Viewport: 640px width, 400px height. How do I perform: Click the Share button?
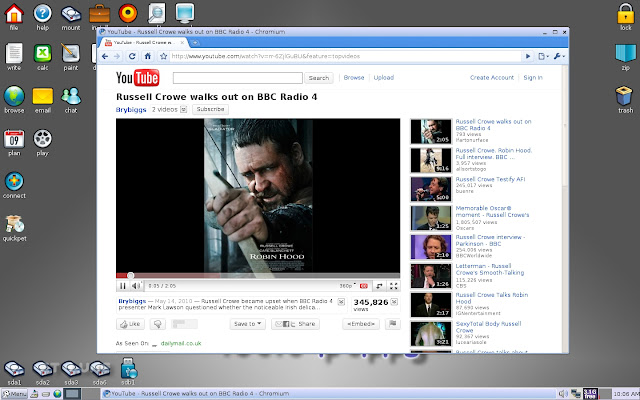(x=295, y=324)
